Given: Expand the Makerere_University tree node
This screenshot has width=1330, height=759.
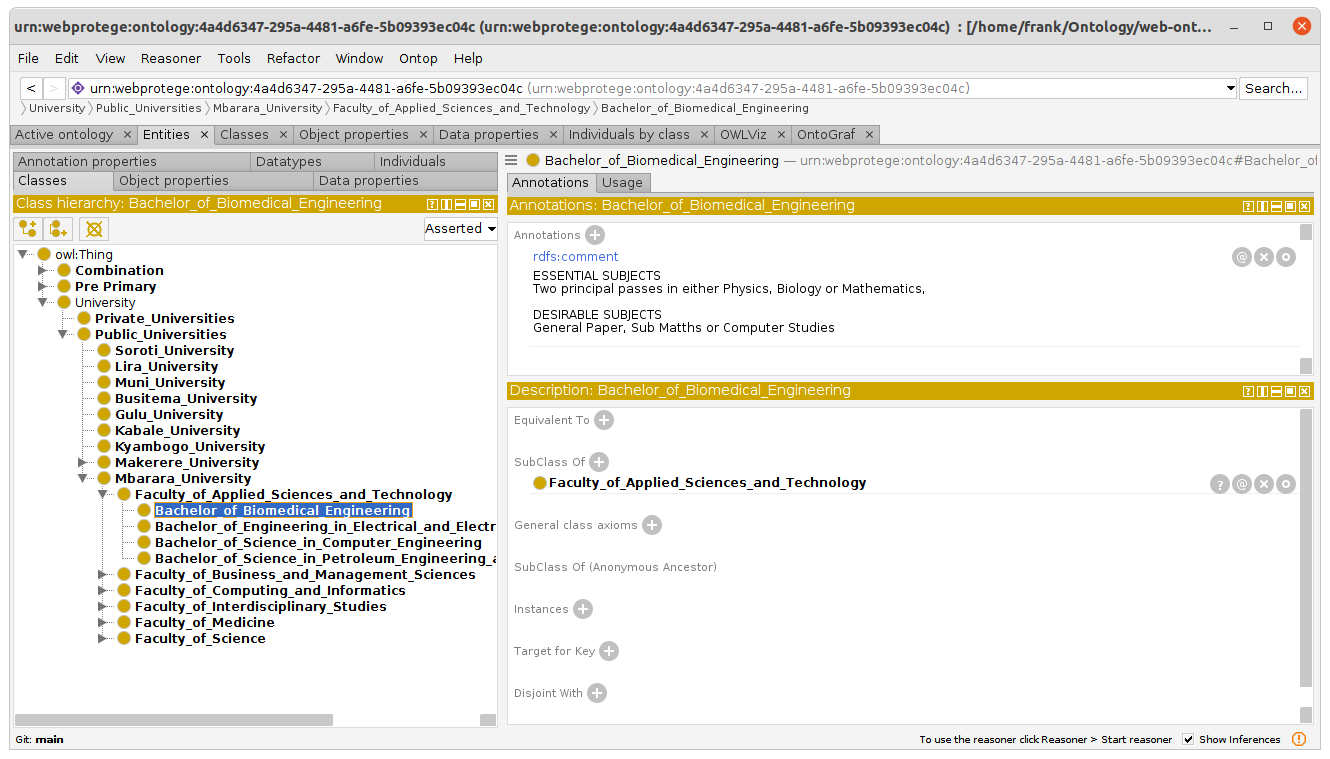Looking at the screenshot, I should pyautogui.click(x=84, y=463).
